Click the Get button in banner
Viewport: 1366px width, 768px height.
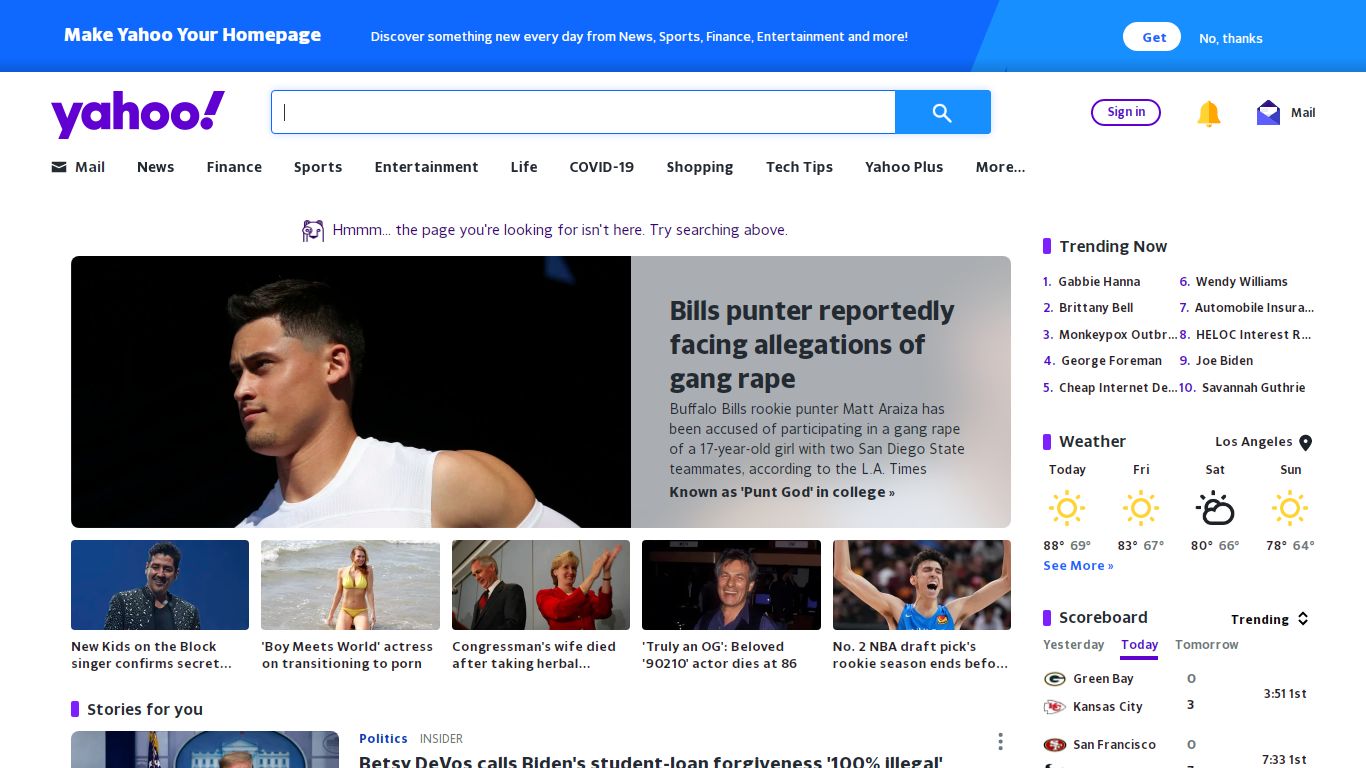tap(1152, 37)
